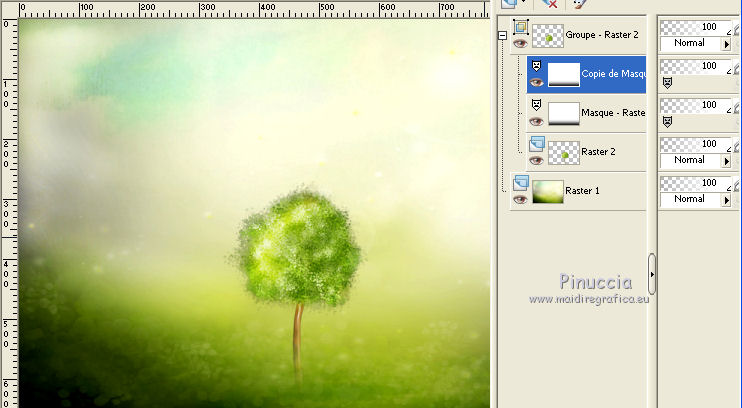Viewport: 742px width, 408px height.
Task: Toggle visibility of the Raster 1 layer
Action: click(521, 199)
